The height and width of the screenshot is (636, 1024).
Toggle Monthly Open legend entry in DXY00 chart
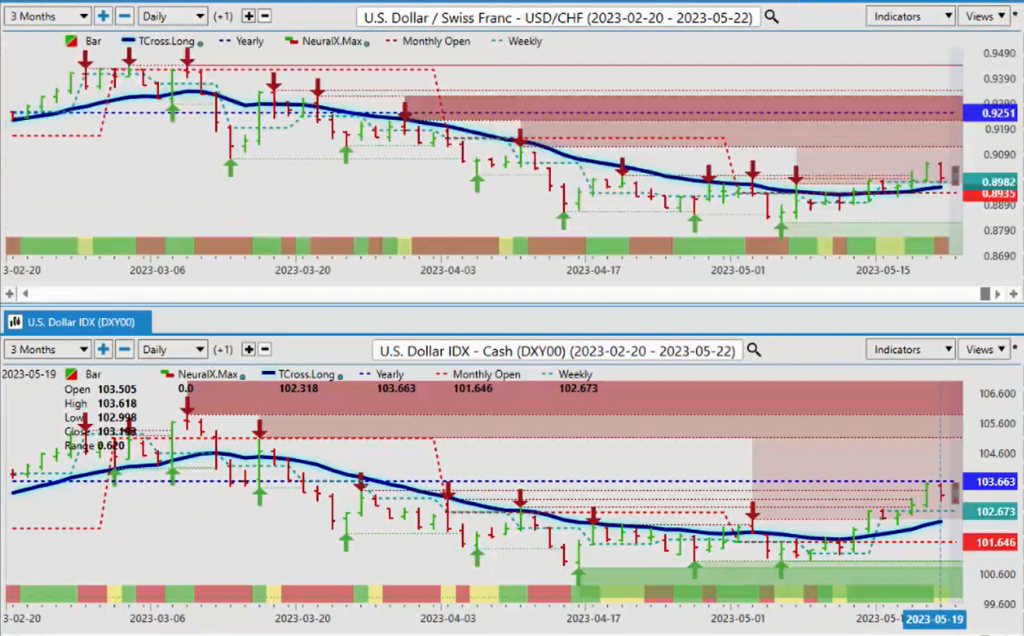click(x=478, y=375)
